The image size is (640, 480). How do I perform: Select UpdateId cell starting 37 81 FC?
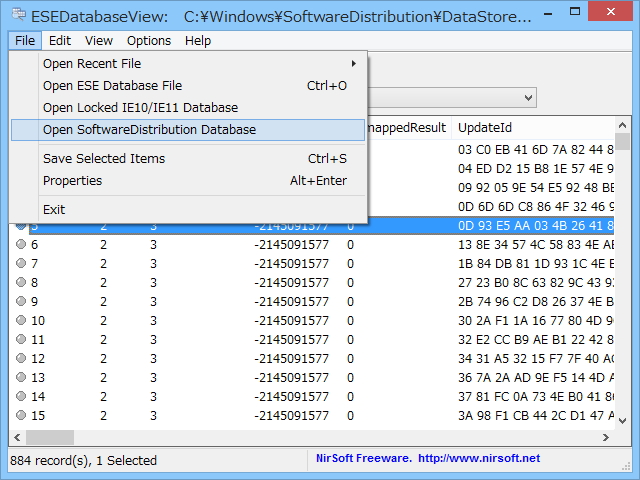point(536,396)
